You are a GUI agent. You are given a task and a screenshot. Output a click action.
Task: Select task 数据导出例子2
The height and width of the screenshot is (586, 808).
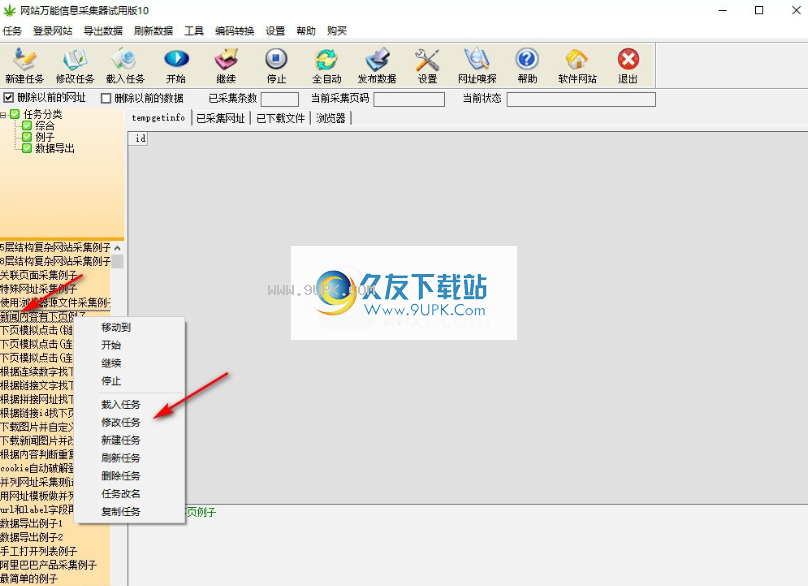(x=31, y=537)
